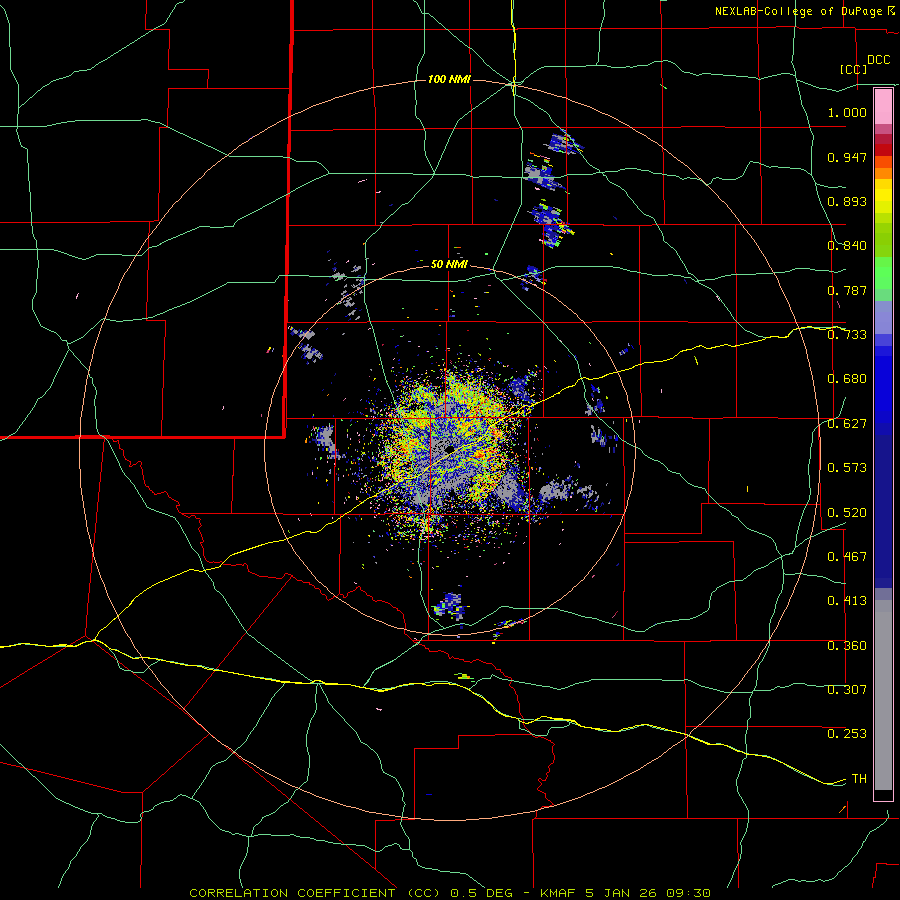Click the 0.733 value on the color scale
This screenshot has height=900, width=900.
pos(847,335)
